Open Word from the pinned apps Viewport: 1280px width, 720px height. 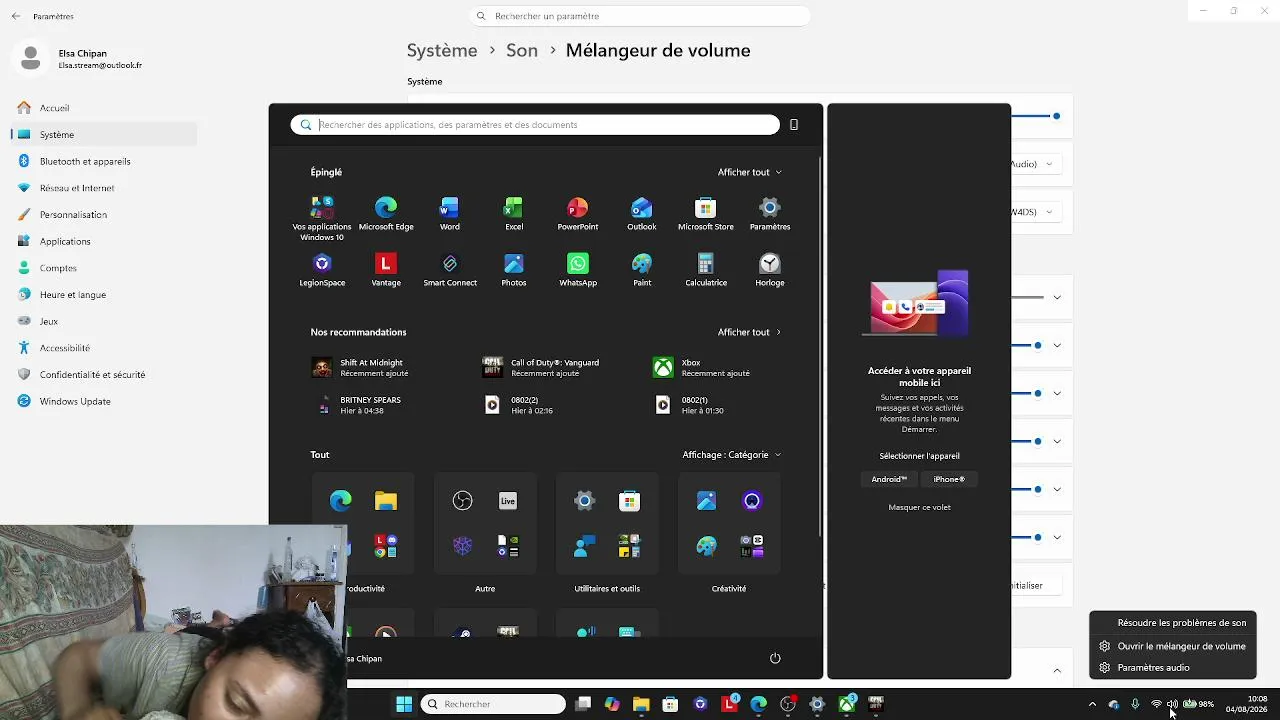pyautogui.click(x=450, y=213)
